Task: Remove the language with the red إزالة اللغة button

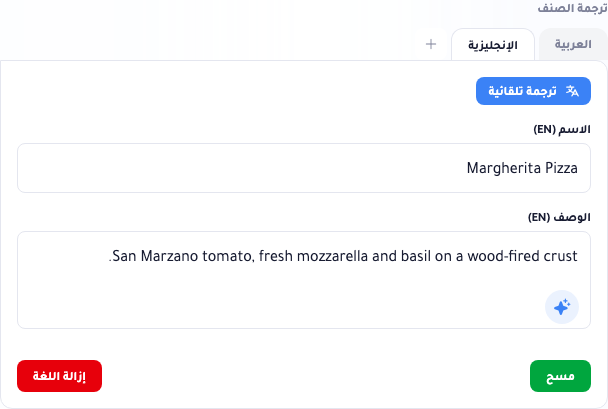Action: [x=59, y=376]
